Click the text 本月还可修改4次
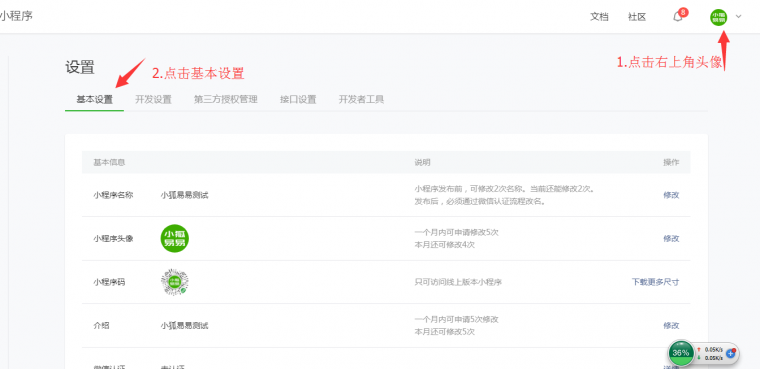The image size is (760, 369). click(x=444, y=245)
